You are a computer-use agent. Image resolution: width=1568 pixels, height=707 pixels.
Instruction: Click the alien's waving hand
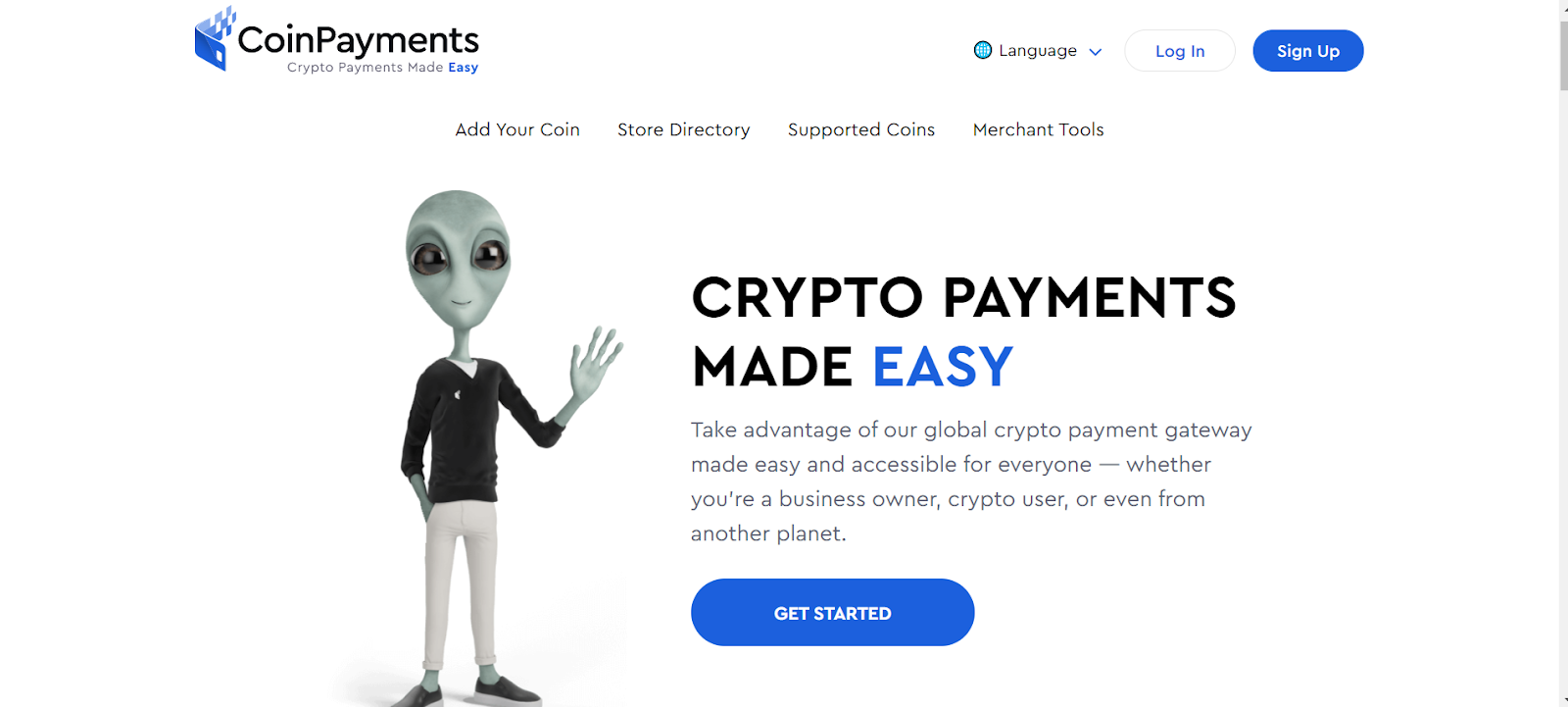(x=596, y=361)
